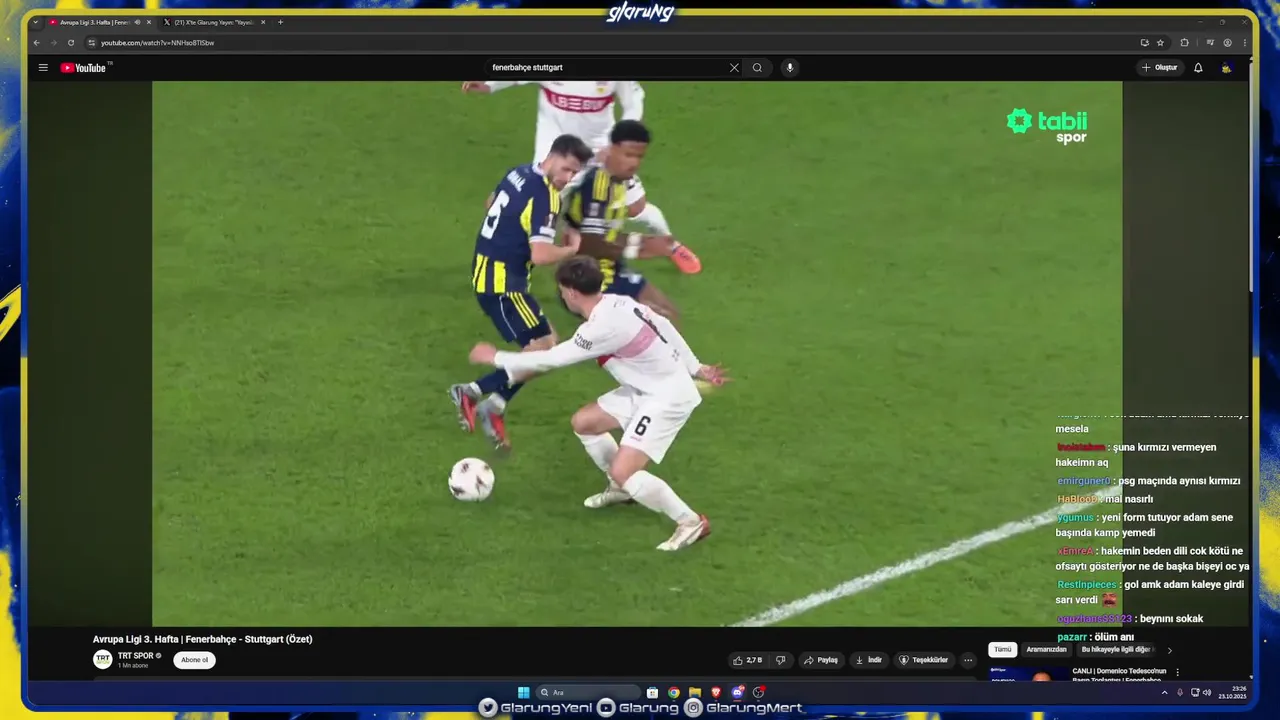Open YouTube notifications bell
This screenshot has width=1280, height=720.
click(1198, 68)
